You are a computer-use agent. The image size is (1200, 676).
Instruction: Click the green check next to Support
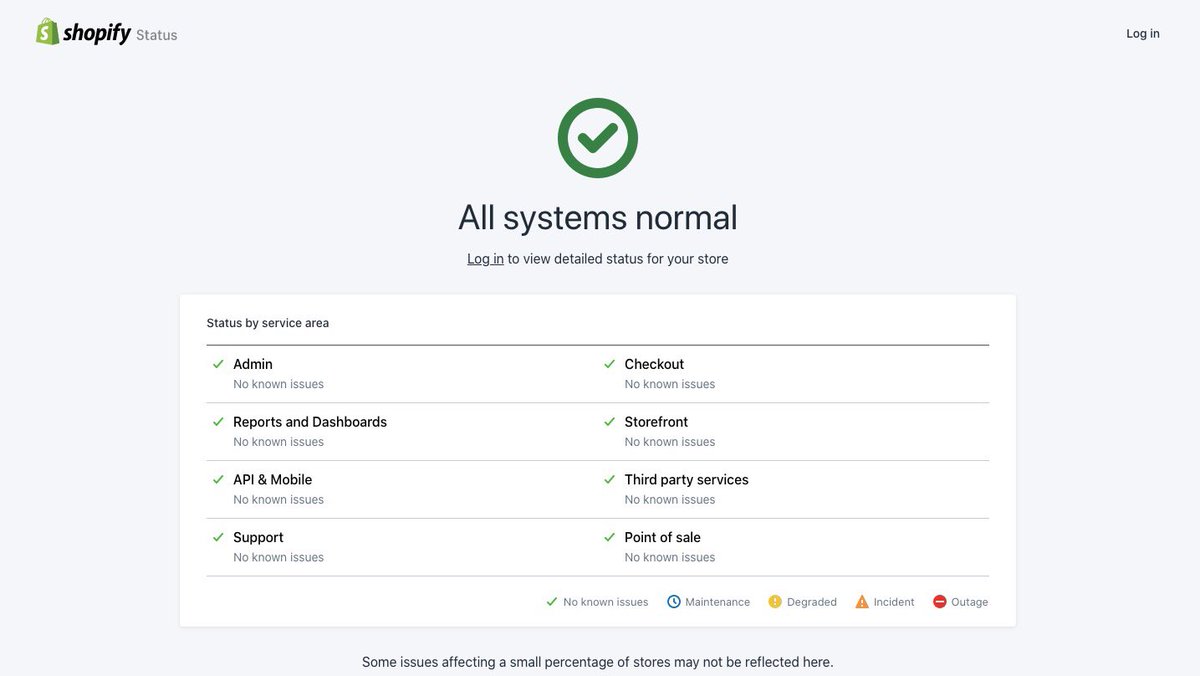(218, 537)
